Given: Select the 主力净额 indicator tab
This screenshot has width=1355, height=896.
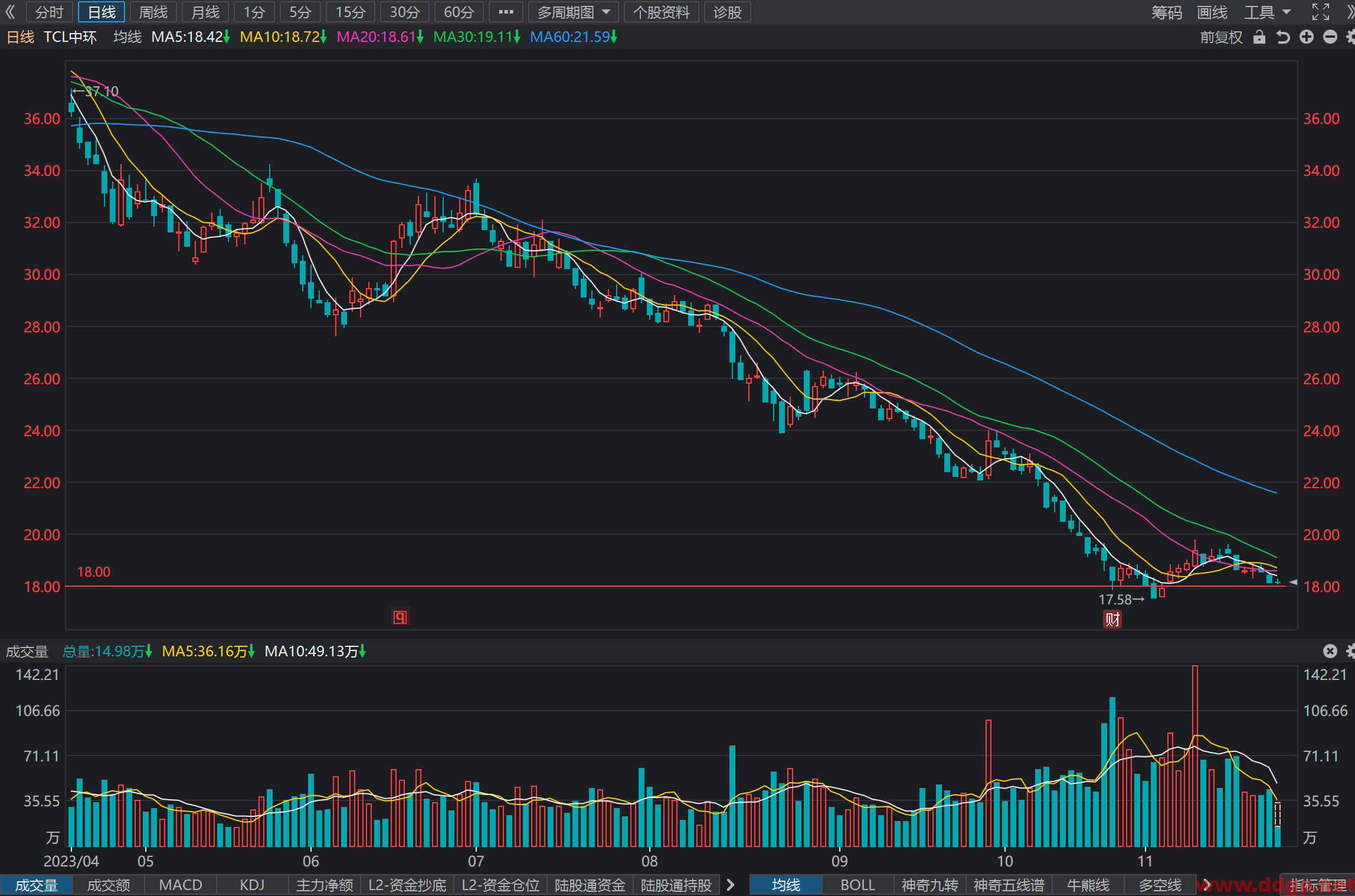Looking at the screenshot, I should (325, 885).
